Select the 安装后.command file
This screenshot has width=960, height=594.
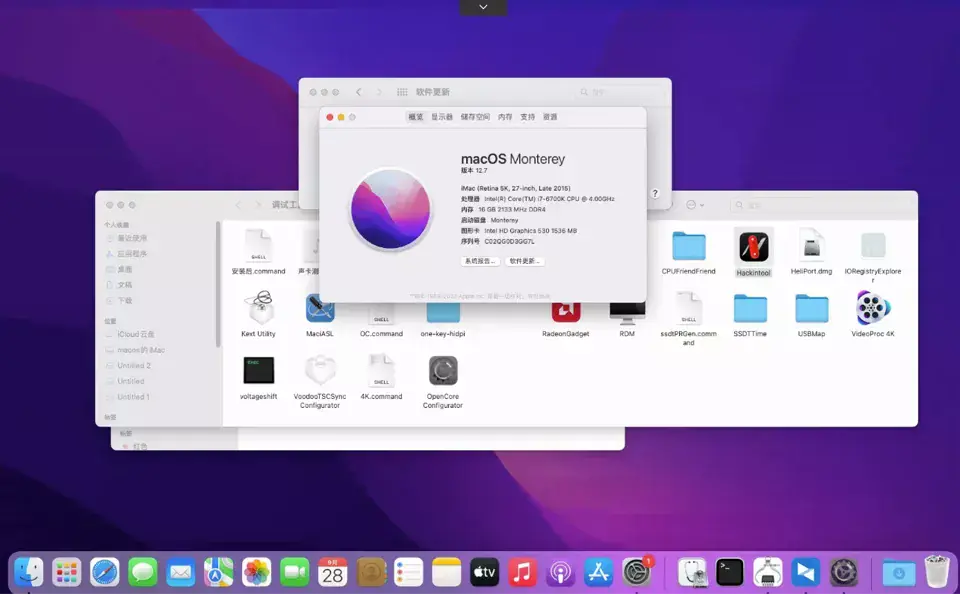258,246
